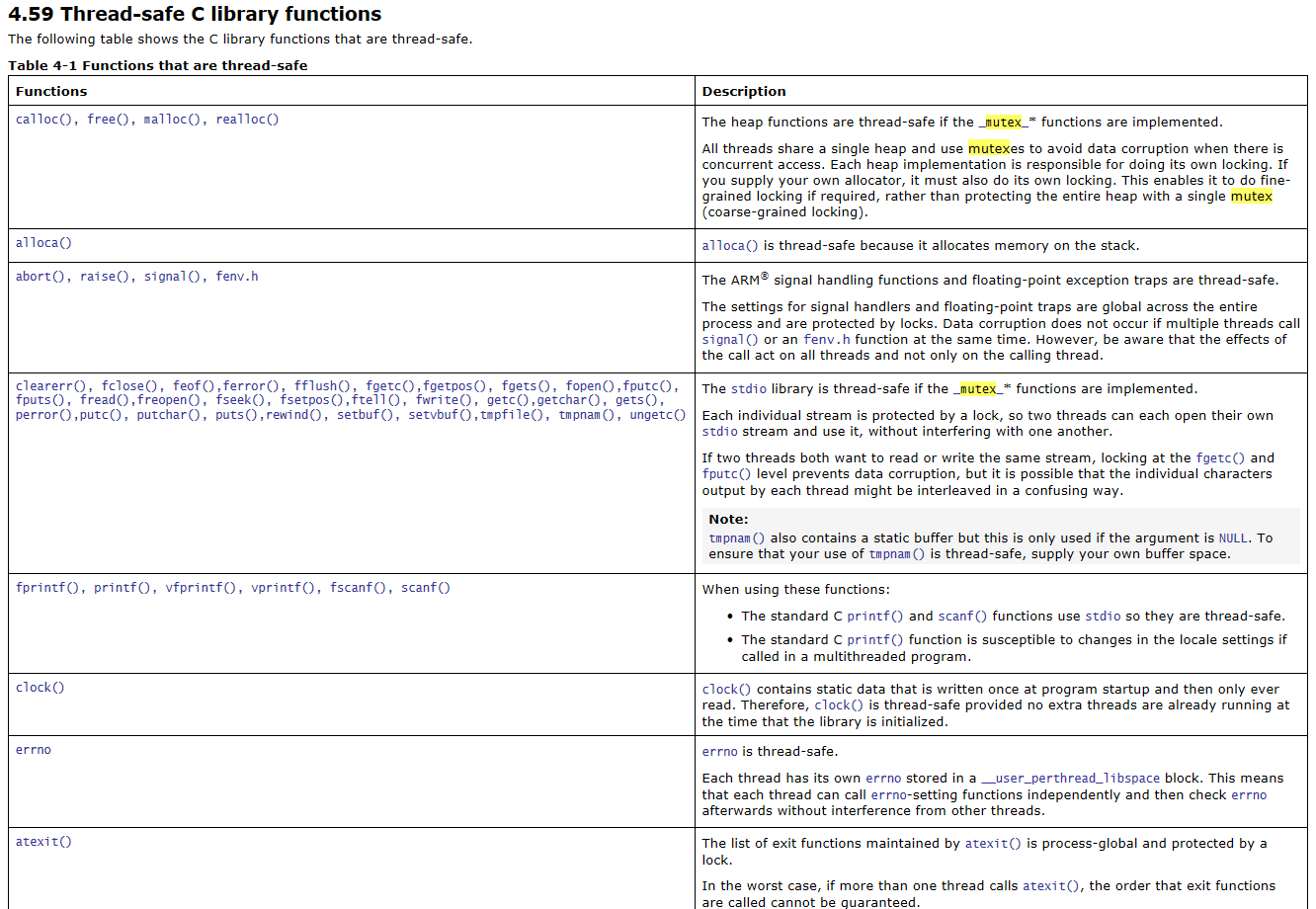Click the __user_perthread_libspace term
This screenshot has width=1316, height=909.
pos(1071,779)
